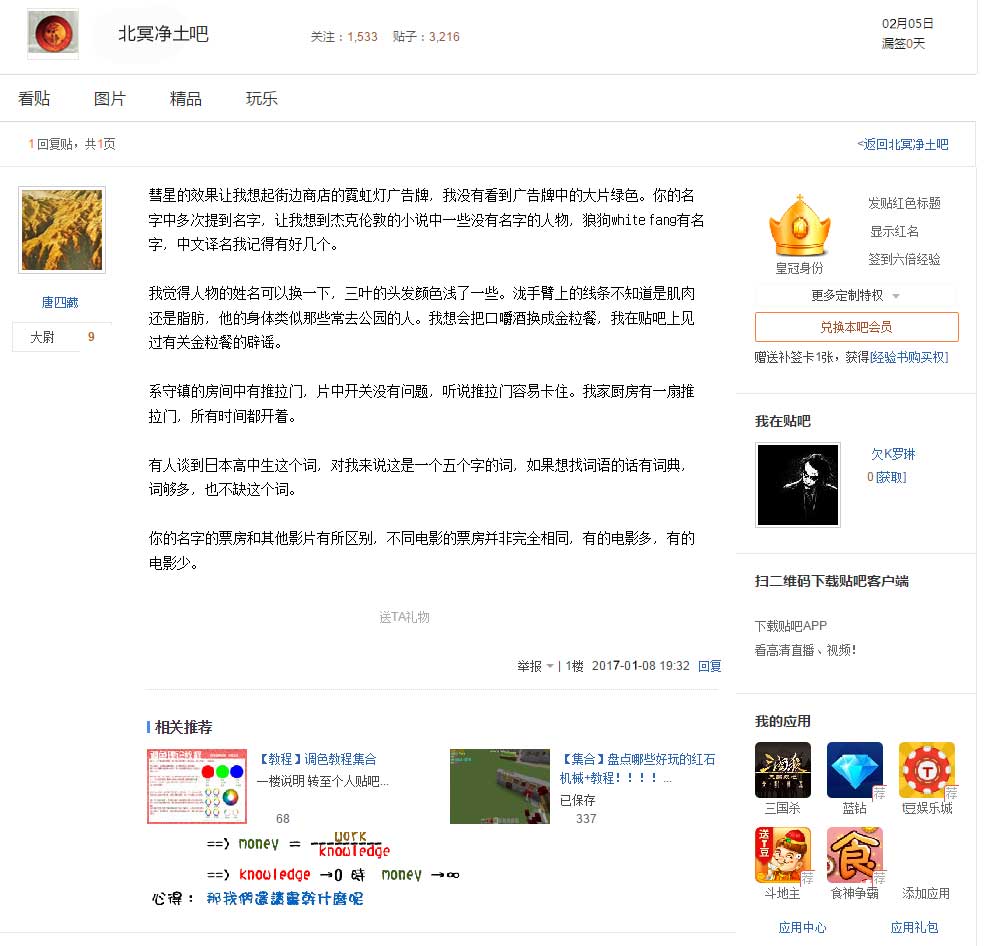The width and height of the screenshot is (994, 946).
Task: Click 相关推荐 section heading
Action: pos(183,727)
